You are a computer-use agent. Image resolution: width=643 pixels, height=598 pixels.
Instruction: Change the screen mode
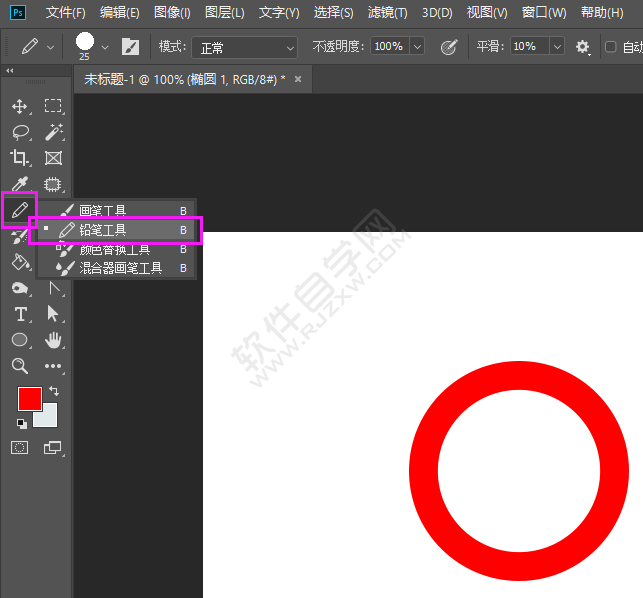(x=52, y=447)
